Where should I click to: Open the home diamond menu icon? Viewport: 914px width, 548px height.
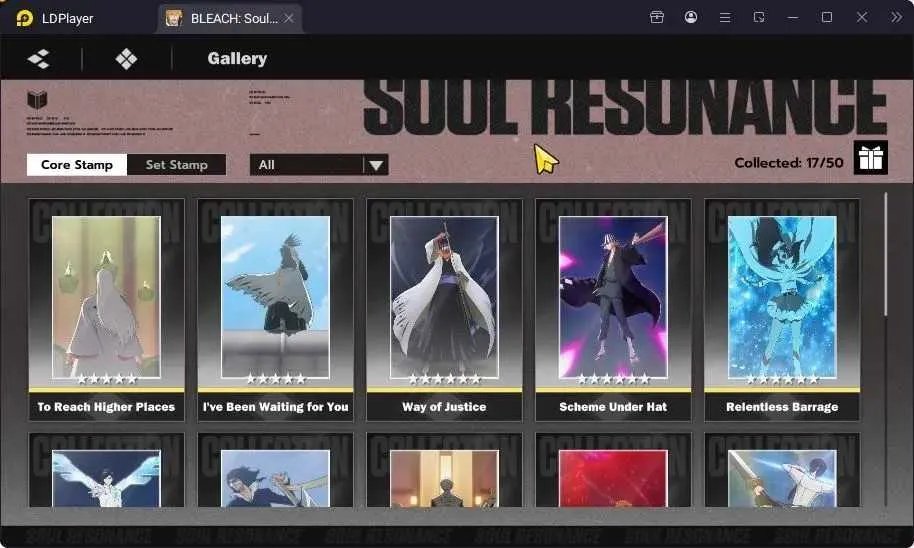point(126,58)
